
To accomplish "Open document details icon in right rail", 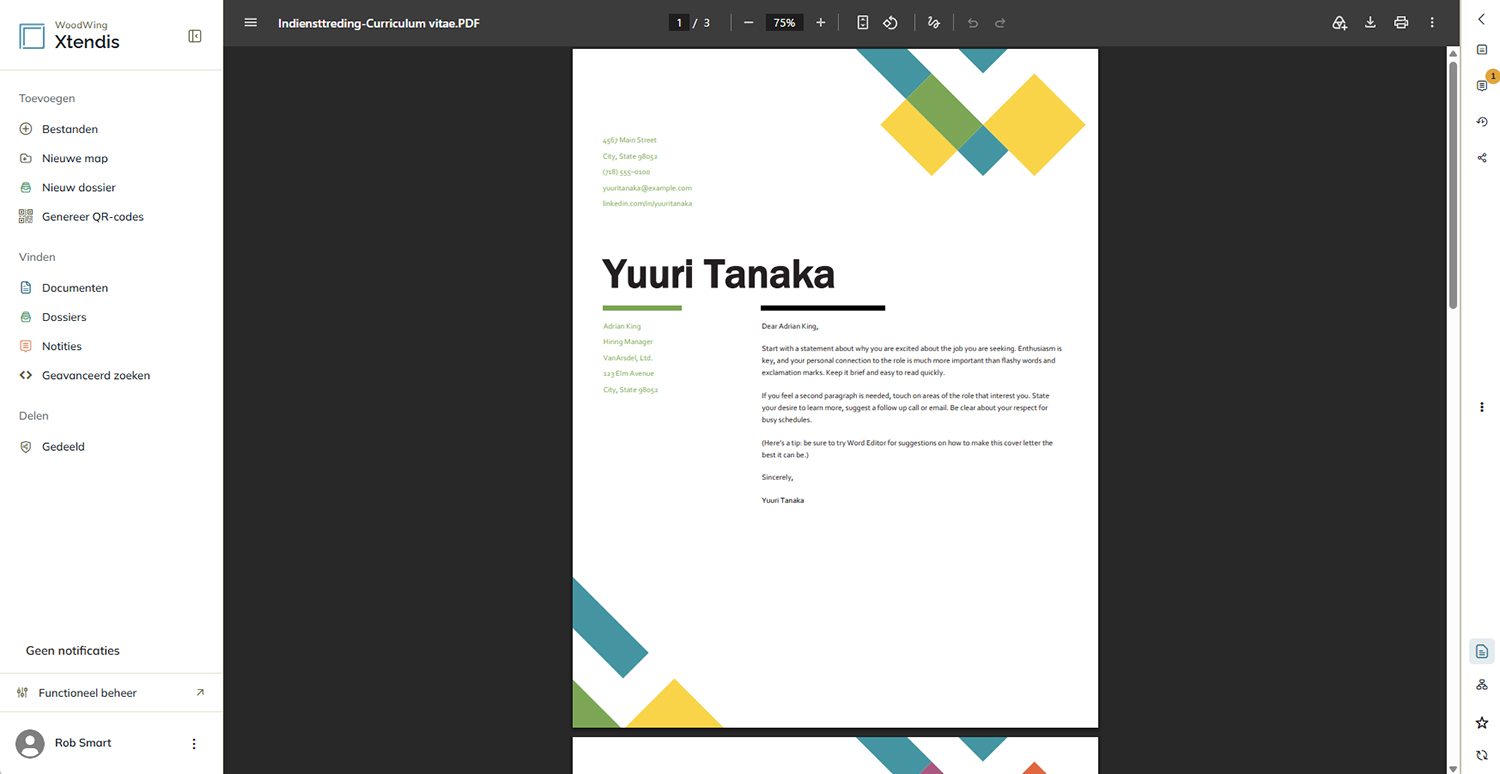I will pos(1482,50).
